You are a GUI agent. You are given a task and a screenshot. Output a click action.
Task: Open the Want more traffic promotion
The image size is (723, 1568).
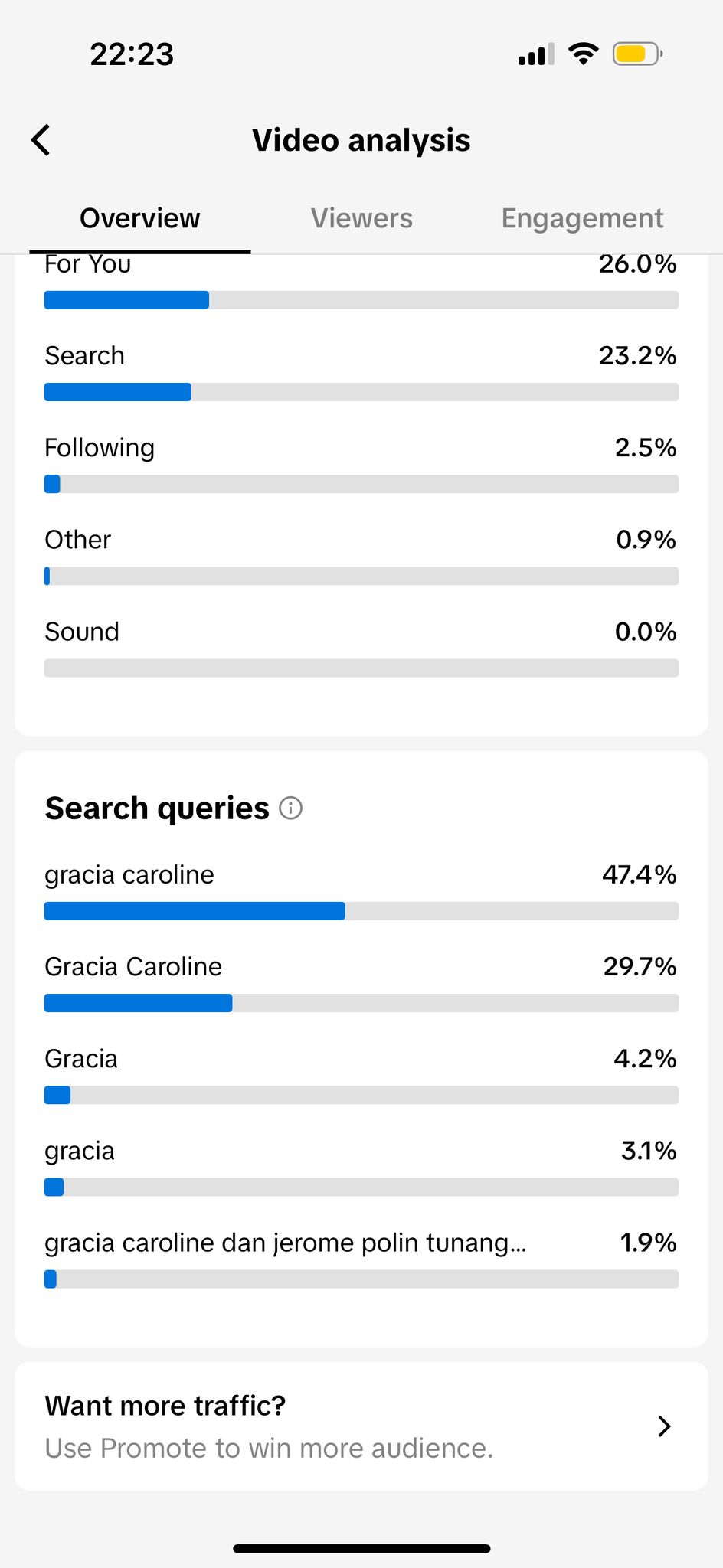point(165,1406)
